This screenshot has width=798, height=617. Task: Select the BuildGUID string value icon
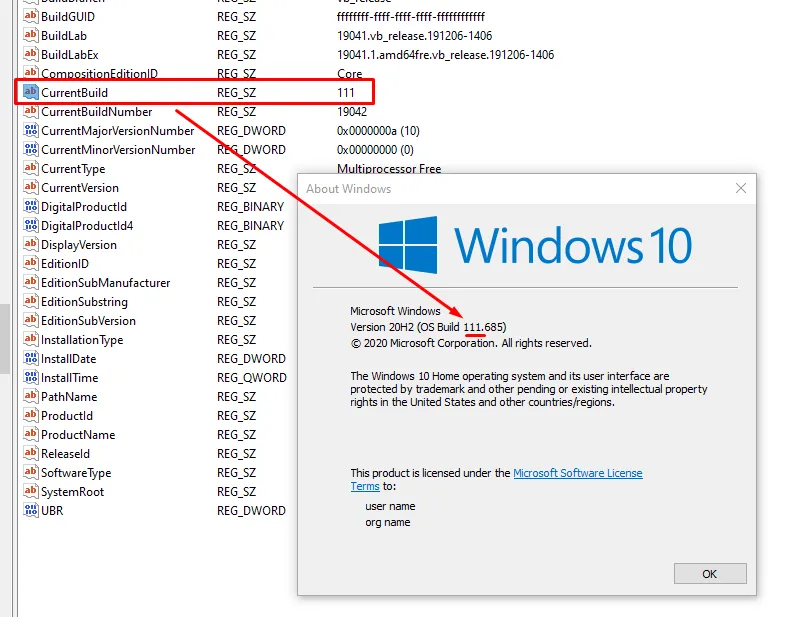(31, 16)
